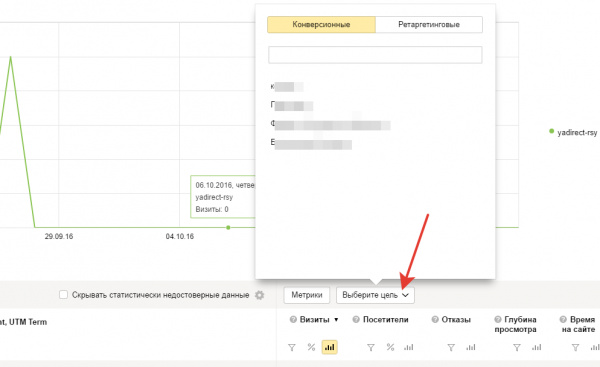Image resolution: width=600 pixels, height=367 pixels.
Task: Click the yadirect-rsy legend entry
Action: pyautogui.click(x=573, y=132)
